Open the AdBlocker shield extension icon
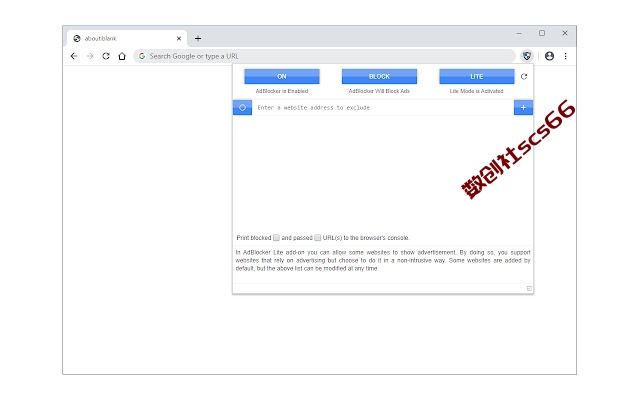 [x=527, y=56]
